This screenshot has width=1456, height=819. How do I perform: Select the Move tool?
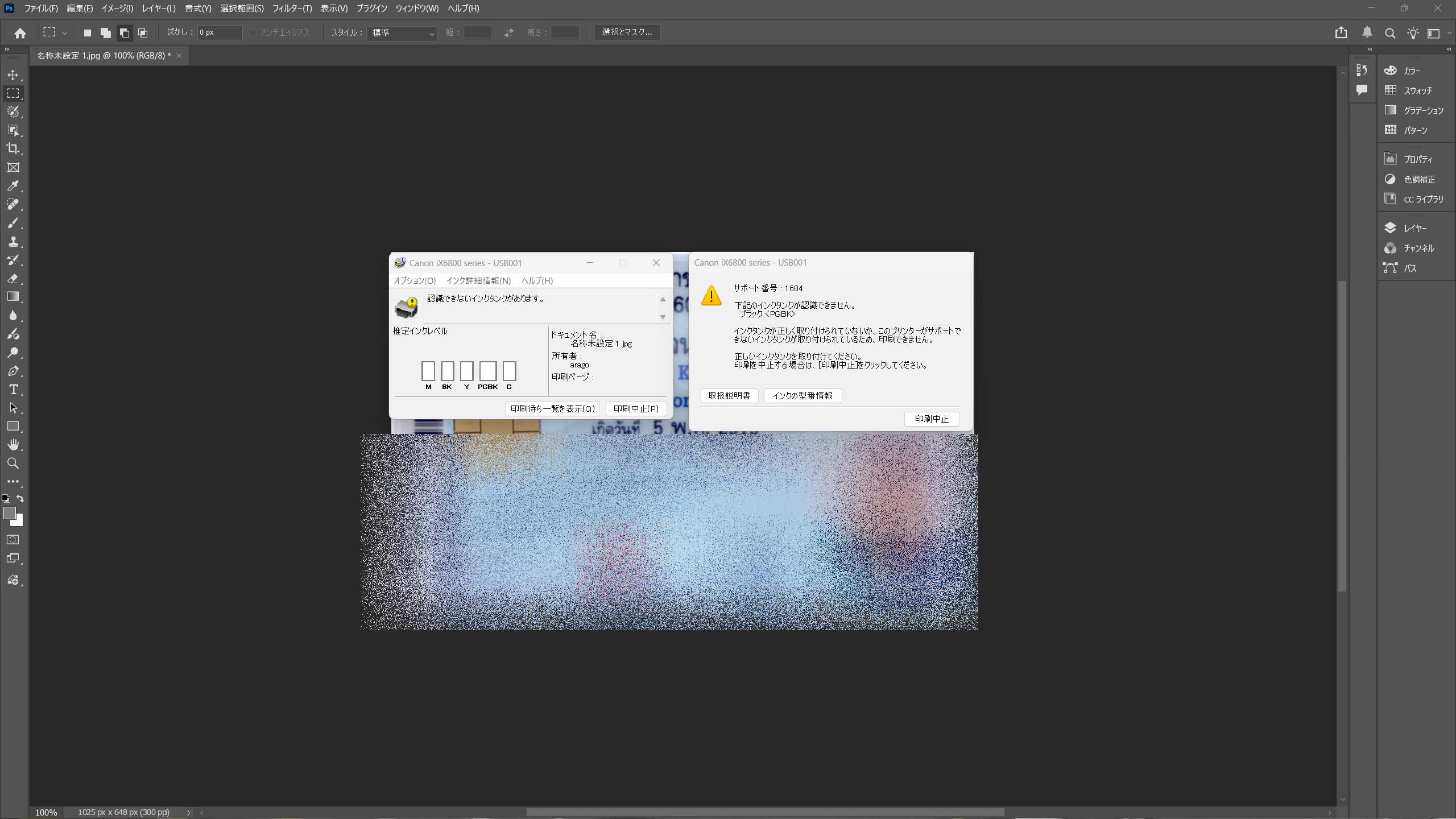13,75
